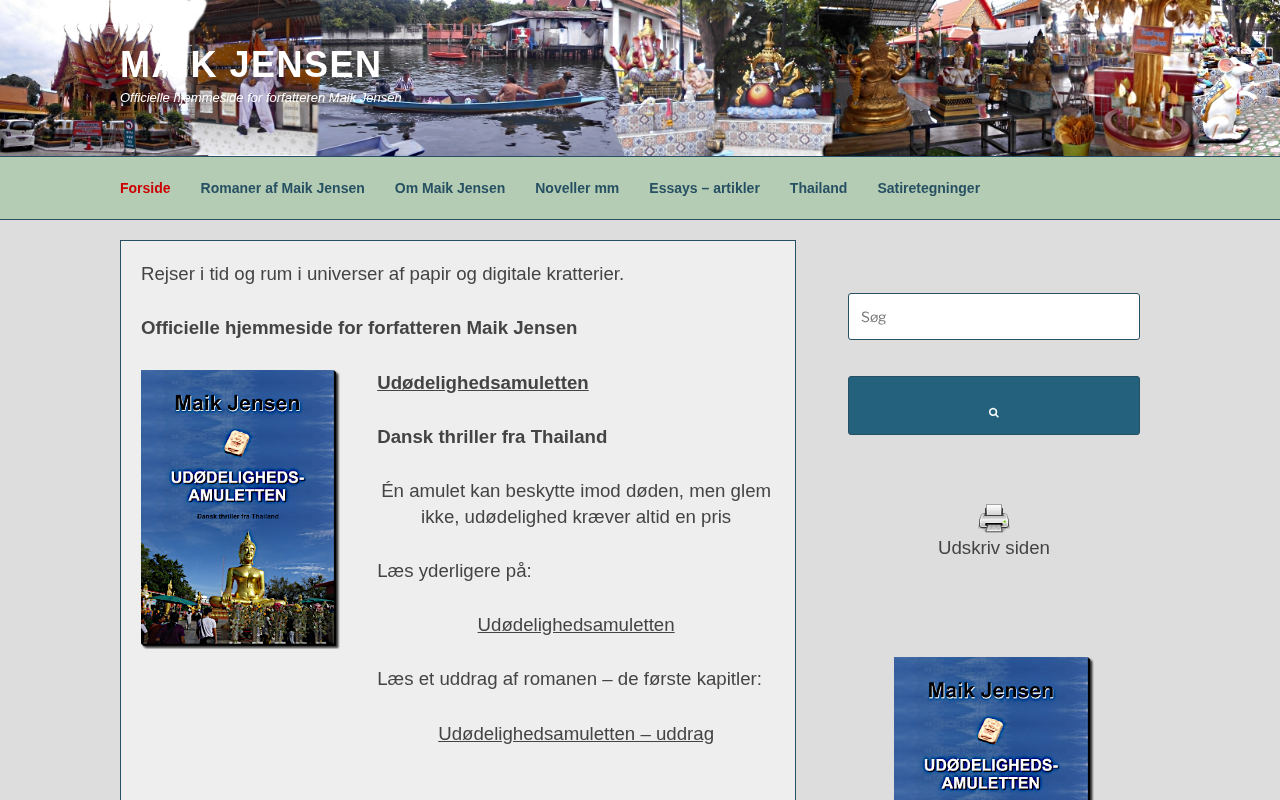Focus the Søg search field

(994, 316)
